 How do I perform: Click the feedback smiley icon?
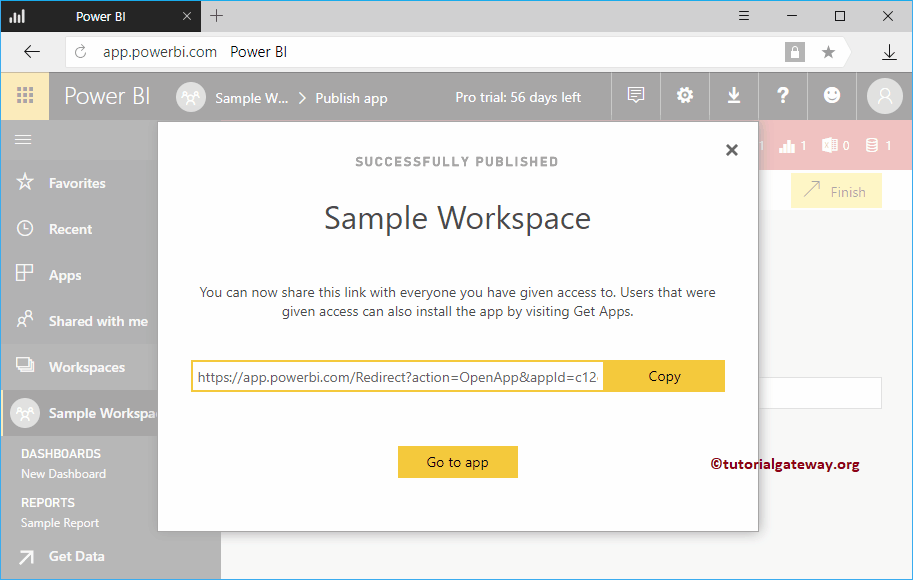(832, 96)
